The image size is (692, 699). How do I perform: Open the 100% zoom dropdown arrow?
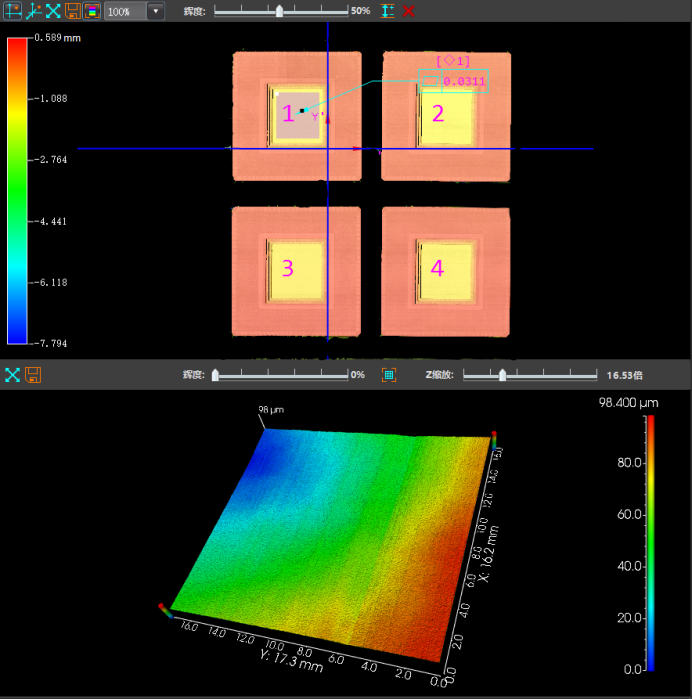[x=156, y=11]
